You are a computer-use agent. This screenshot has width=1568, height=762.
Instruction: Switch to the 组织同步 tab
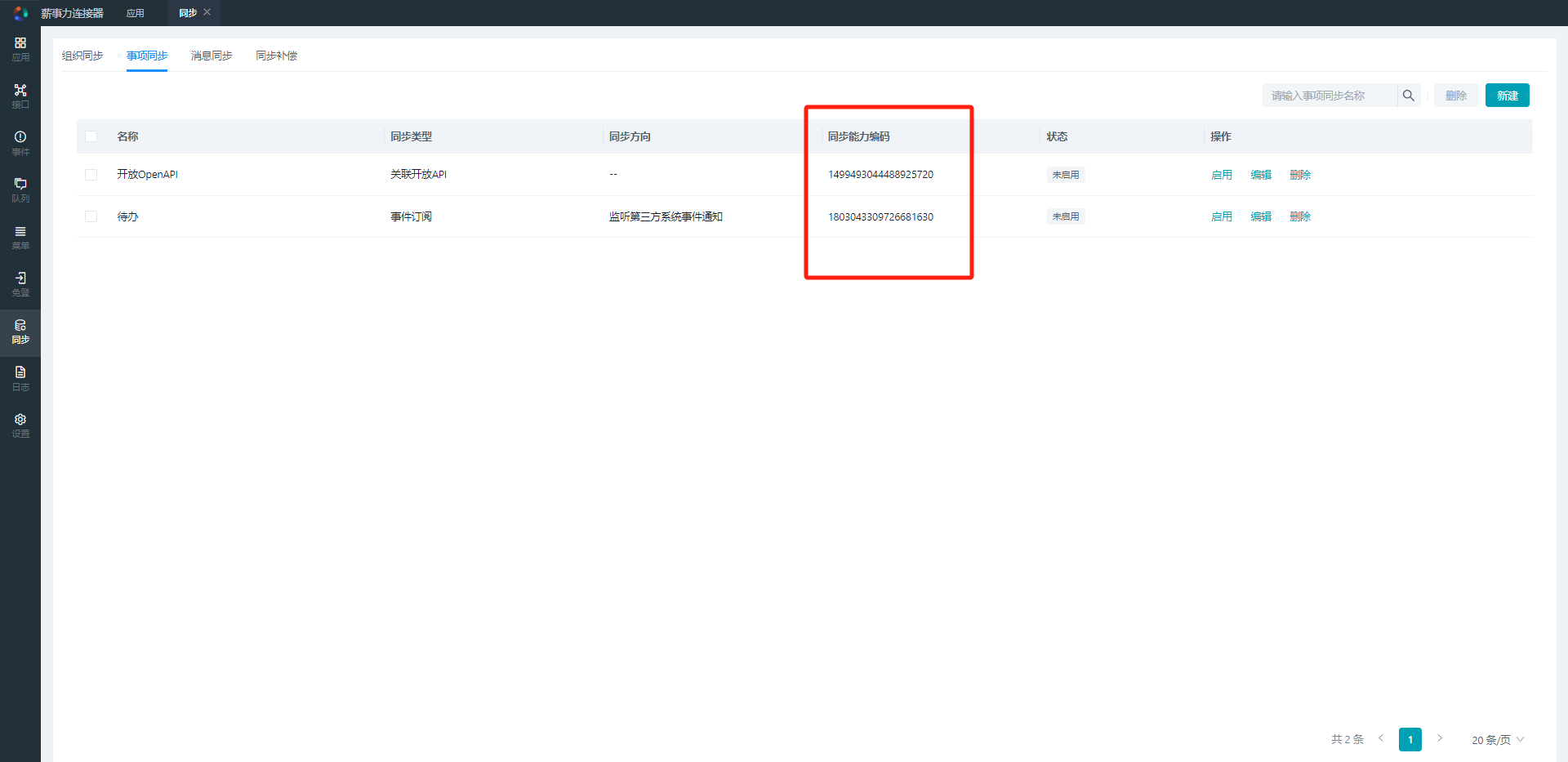(82, 56)
